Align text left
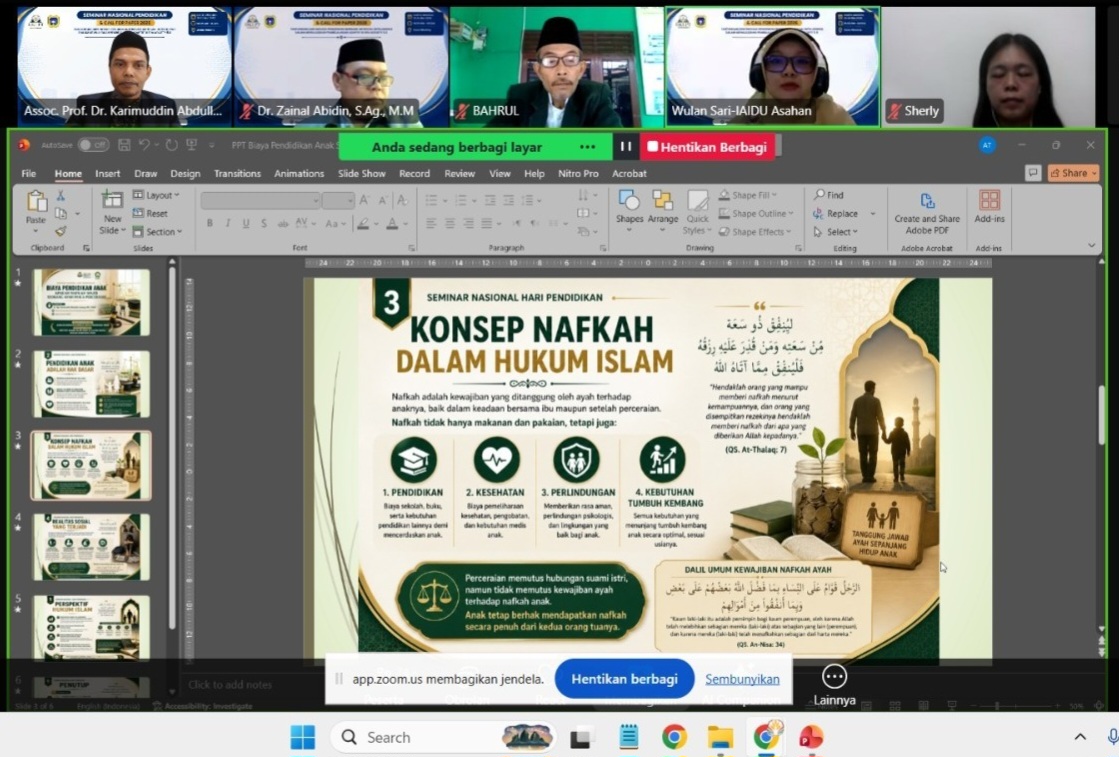 coord(431,223)
